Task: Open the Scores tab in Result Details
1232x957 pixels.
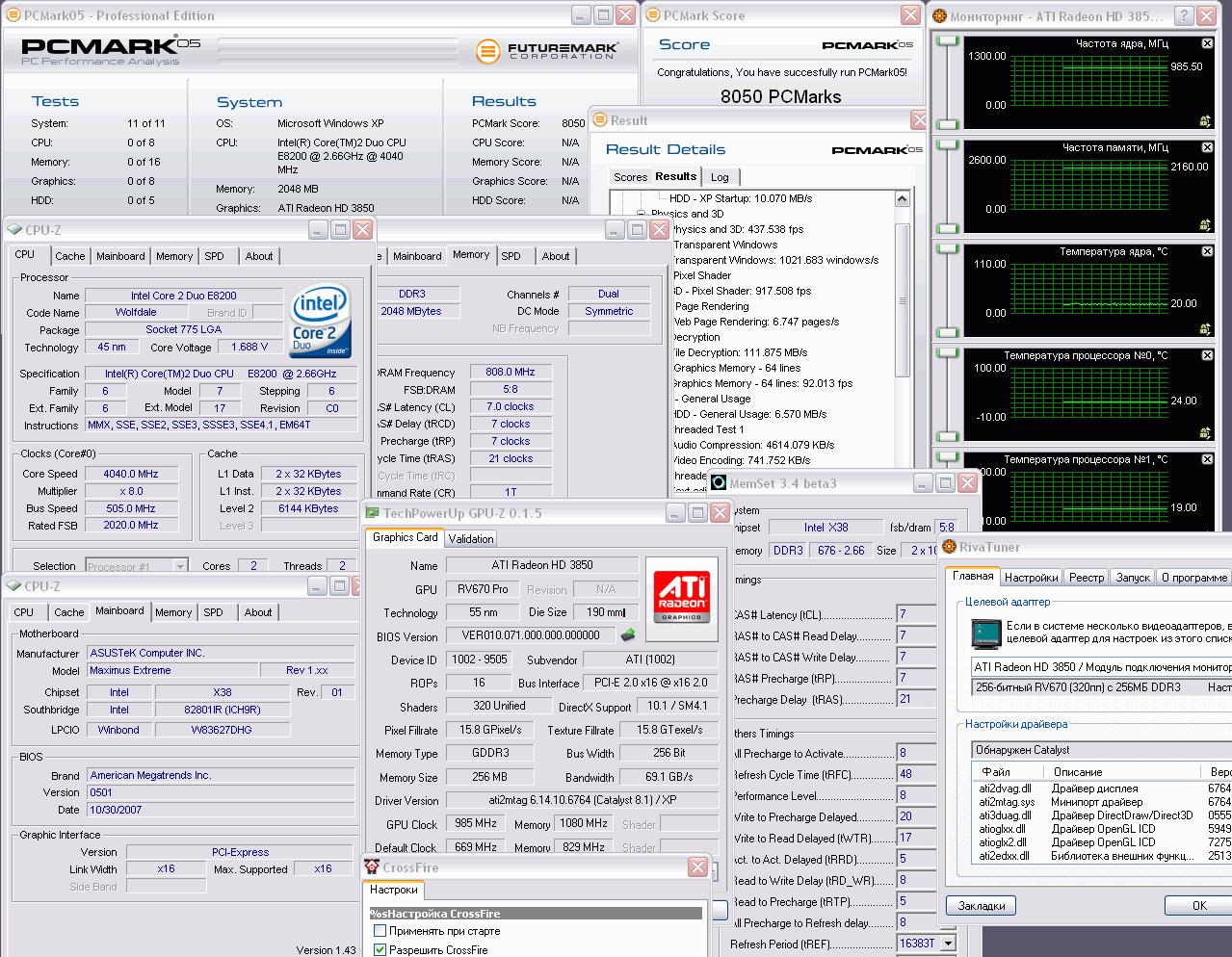Action: (630, 177)
